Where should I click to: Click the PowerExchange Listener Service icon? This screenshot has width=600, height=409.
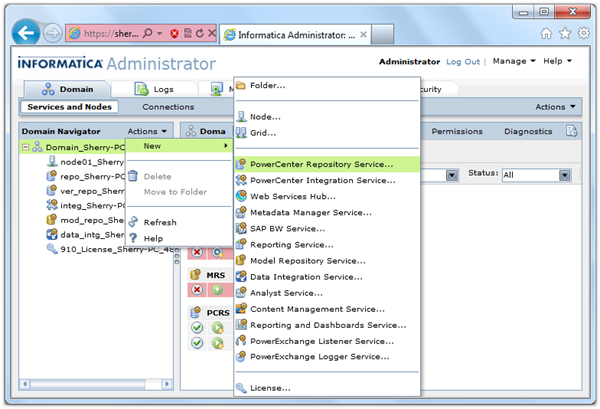point(241,341)
